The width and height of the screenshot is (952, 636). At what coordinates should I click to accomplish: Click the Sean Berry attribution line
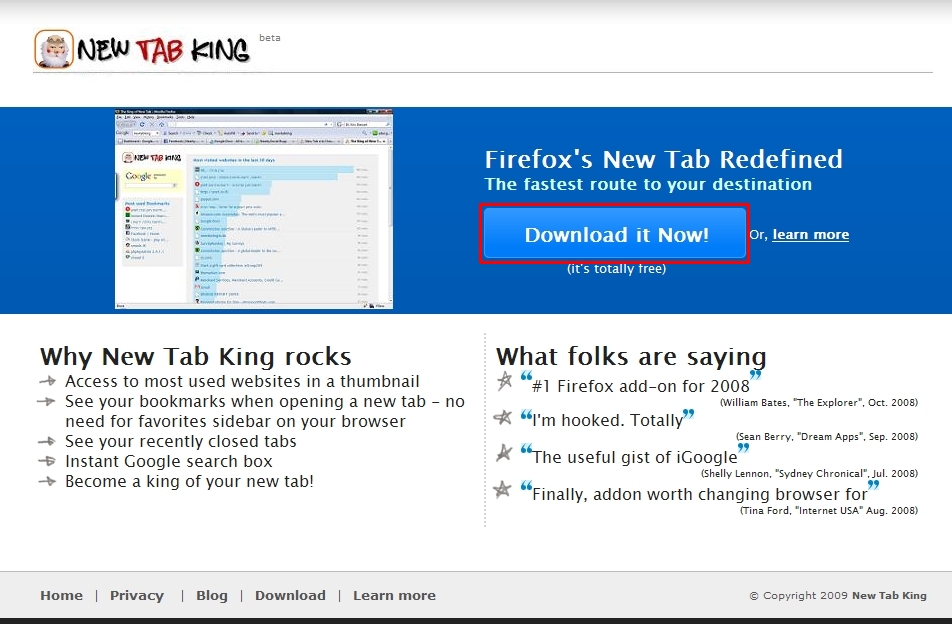827,436
